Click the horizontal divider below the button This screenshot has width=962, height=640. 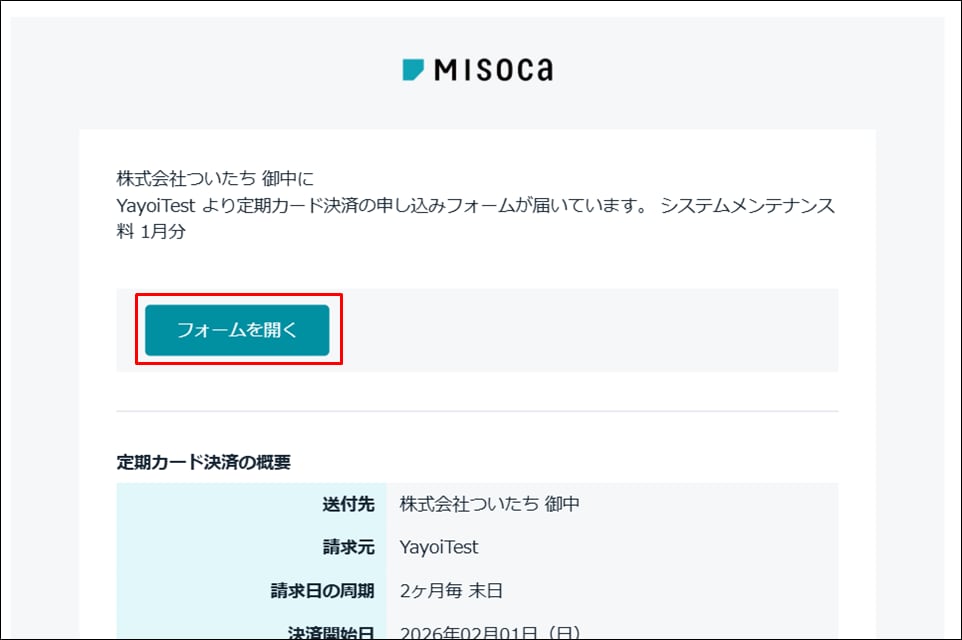pyautogui.click(x=477, y=411)
